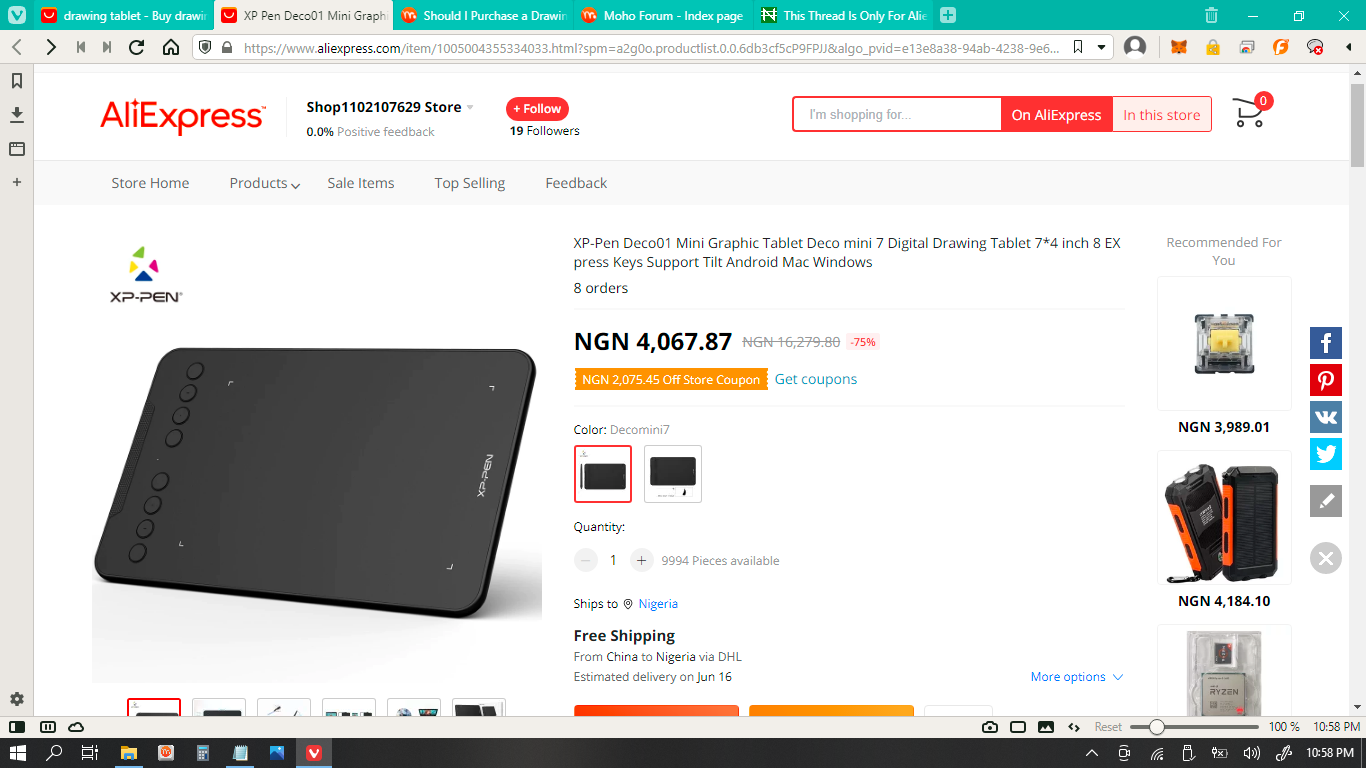Expand the Products menu
Screen dimensions: 1366x768
[x=264, y=183]
